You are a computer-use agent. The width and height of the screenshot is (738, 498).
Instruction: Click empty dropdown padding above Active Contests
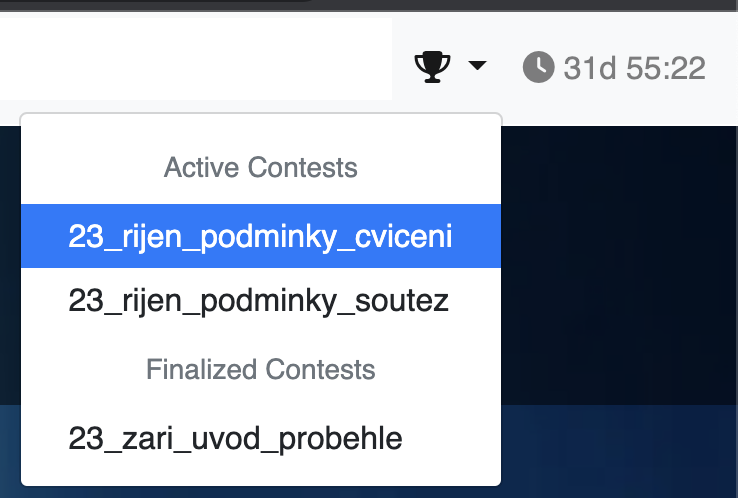coord(260,130)
